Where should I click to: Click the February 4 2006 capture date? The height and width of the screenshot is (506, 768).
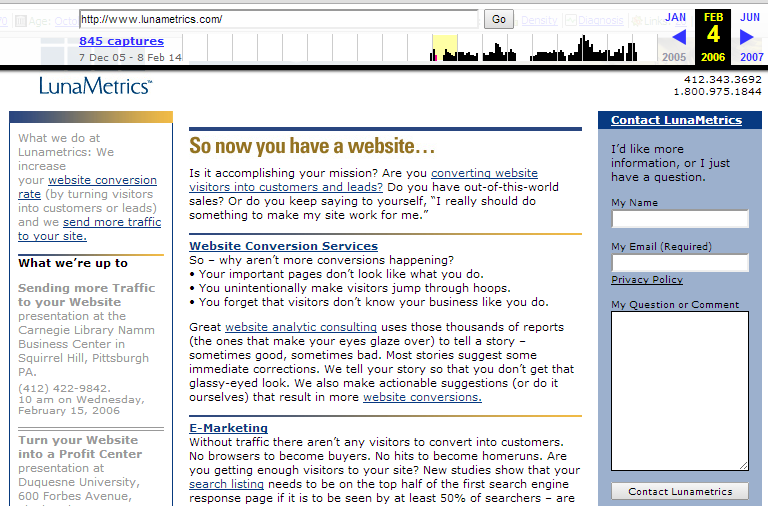(713, 37)
